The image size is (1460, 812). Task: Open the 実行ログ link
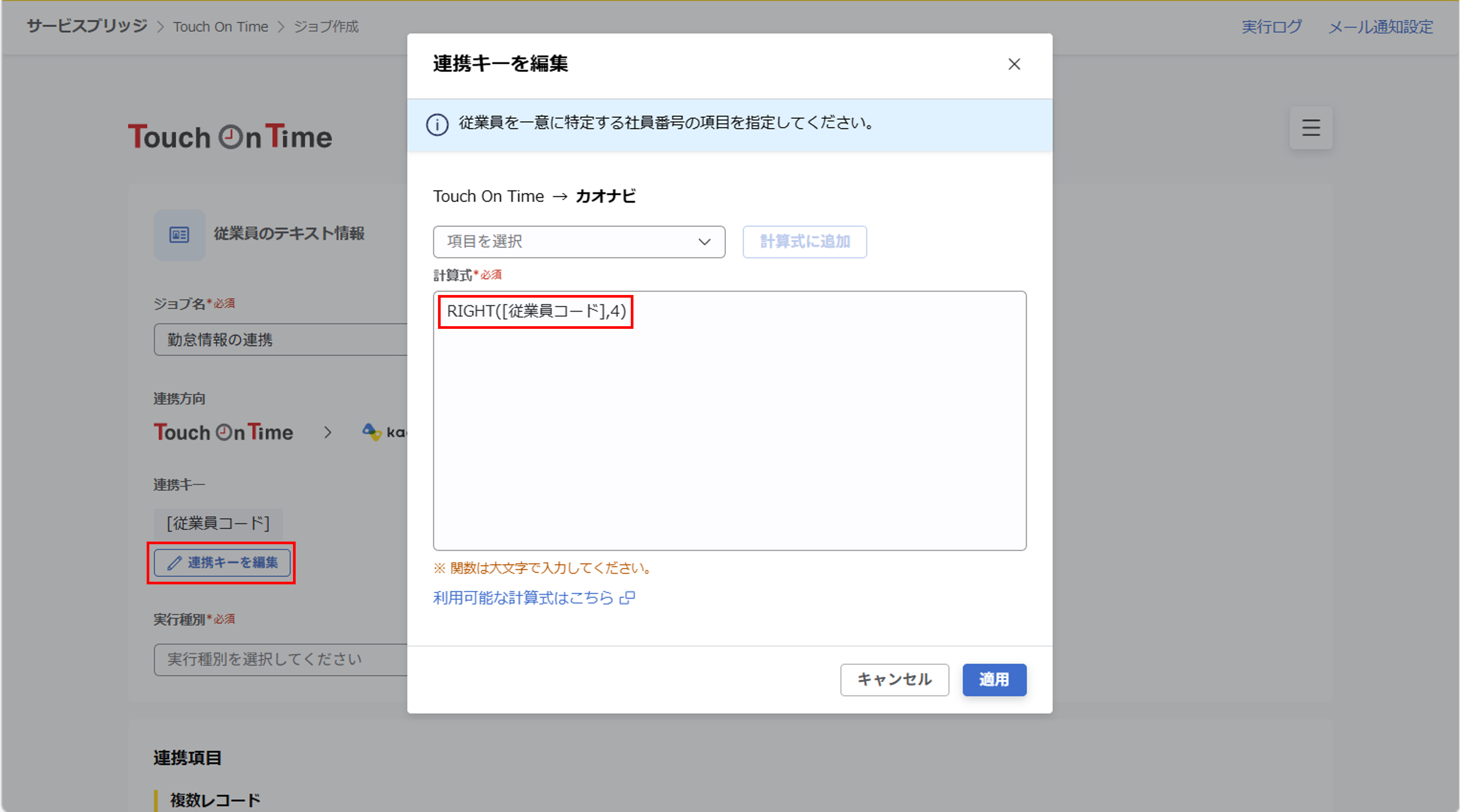point(1272,27)
